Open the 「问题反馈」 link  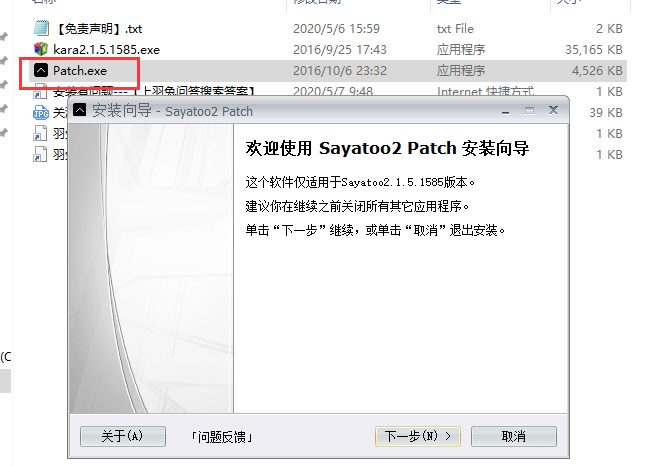pos(222,437)
